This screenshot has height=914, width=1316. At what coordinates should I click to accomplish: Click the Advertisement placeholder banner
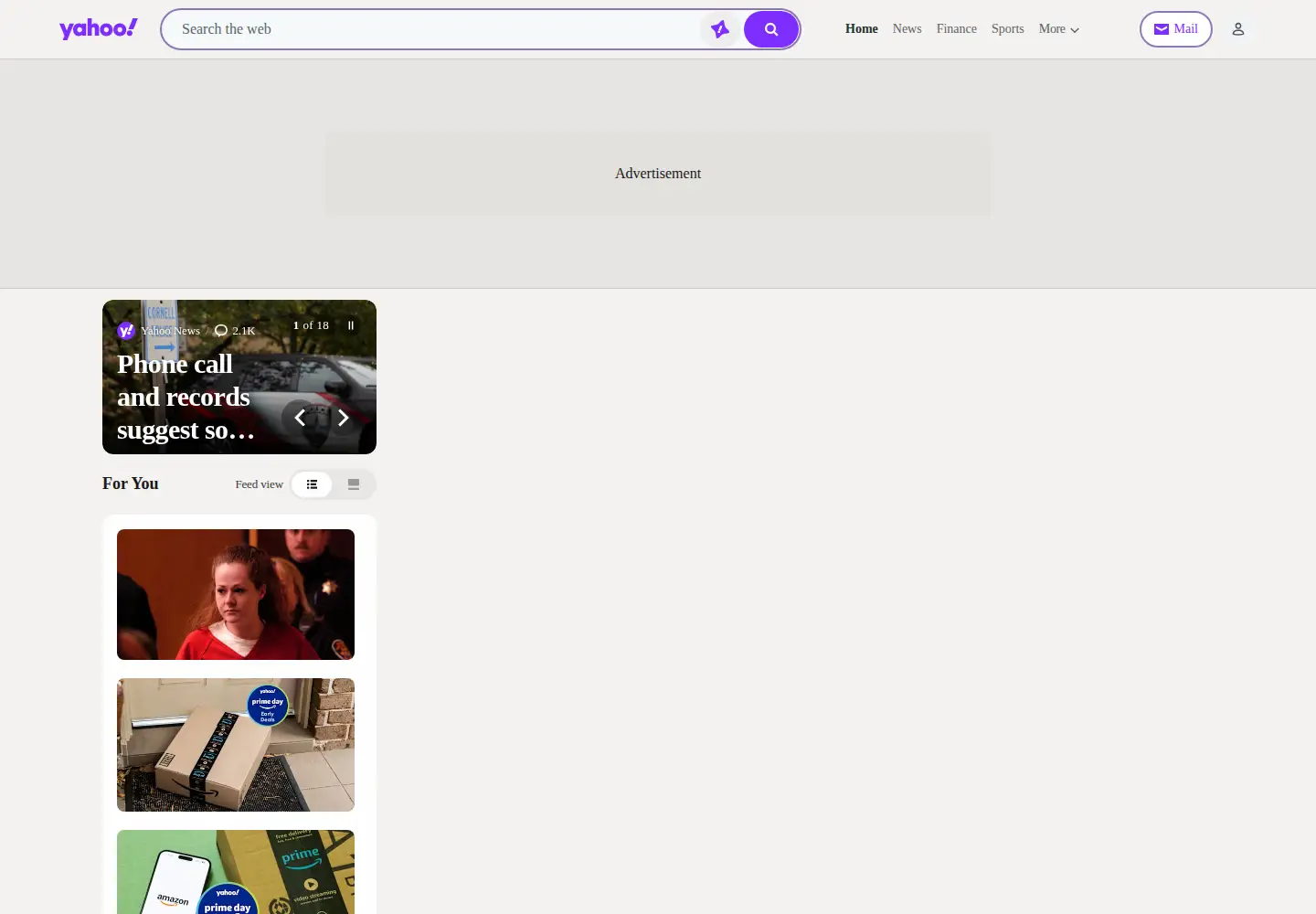(x=658, y=174)
